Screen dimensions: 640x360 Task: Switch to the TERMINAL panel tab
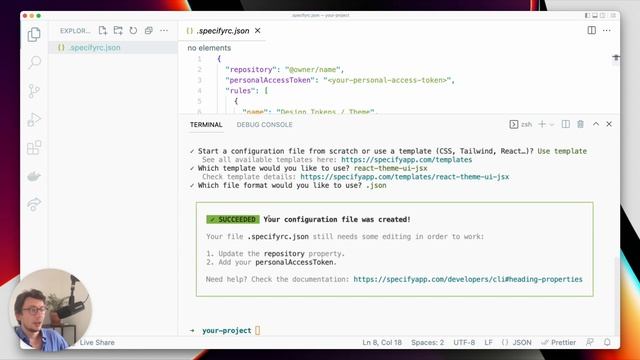point(206,124)
